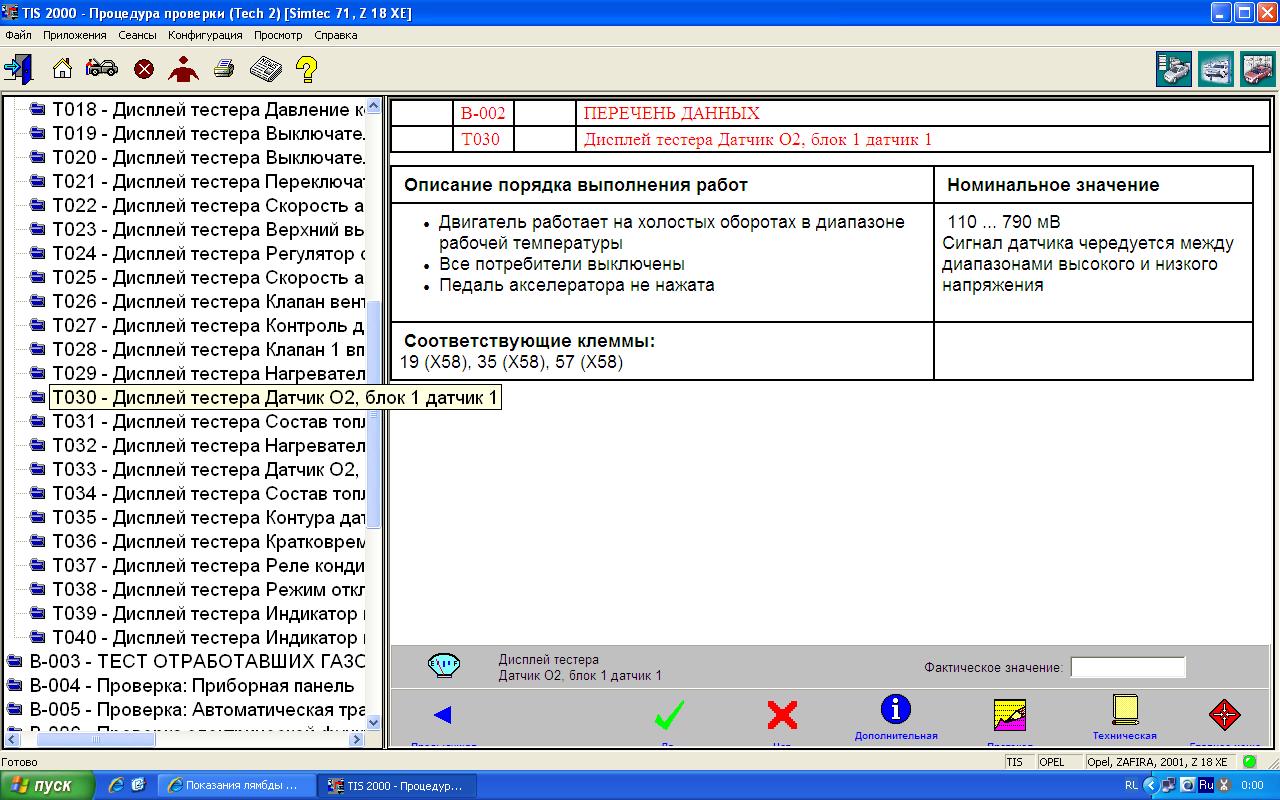Image resolution: width=1280 pixels, height=800 pixels.
Task: Expand B-005 Проверка: Автоматическая
Action: pos(198,710)
